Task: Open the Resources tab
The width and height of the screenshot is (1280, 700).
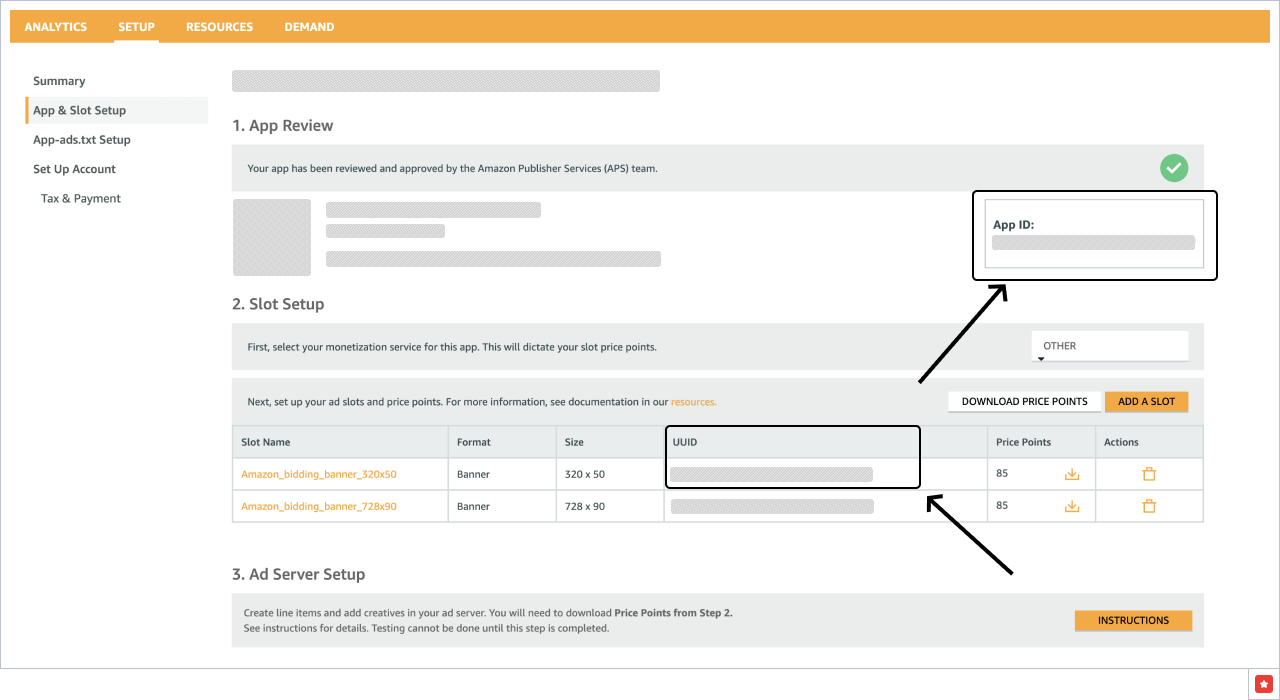Action: [x=219, y=27]
